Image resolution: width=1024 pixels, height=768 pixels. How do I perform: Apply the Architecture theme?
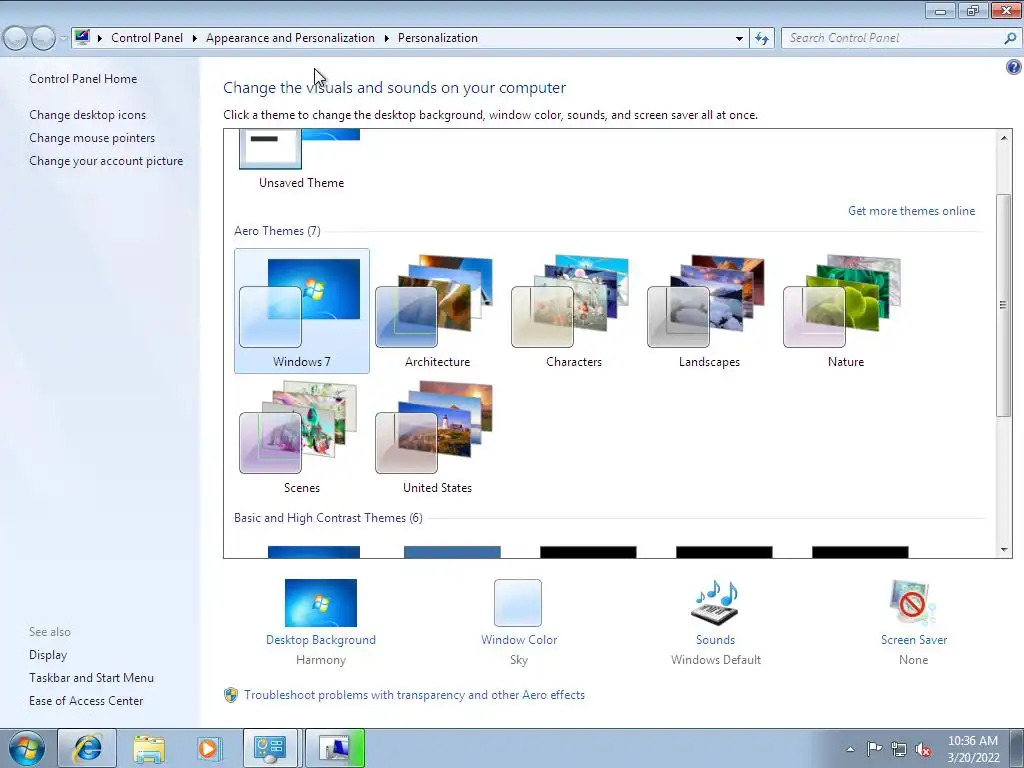pos(437,311)
